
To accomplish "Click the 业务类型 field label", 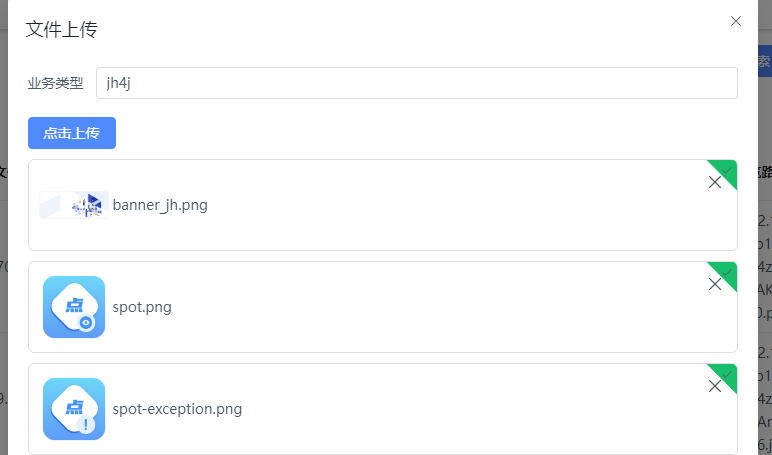I will click(56, 83).
